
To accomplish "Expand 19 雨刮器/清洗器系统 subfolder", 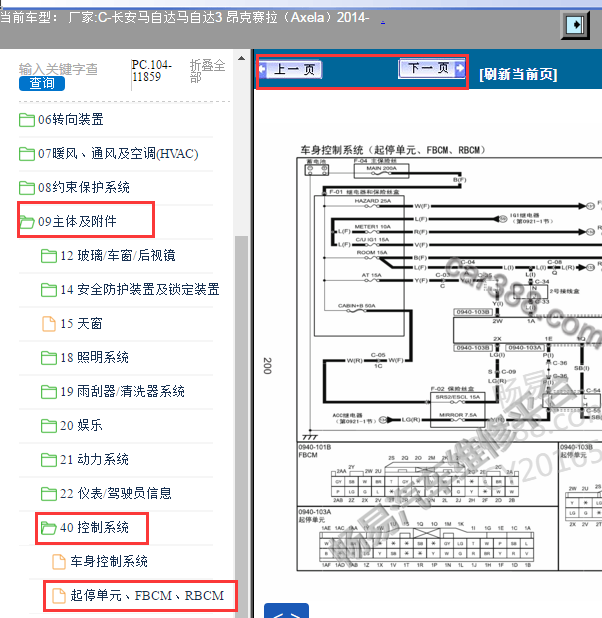I will coord(123,392).
